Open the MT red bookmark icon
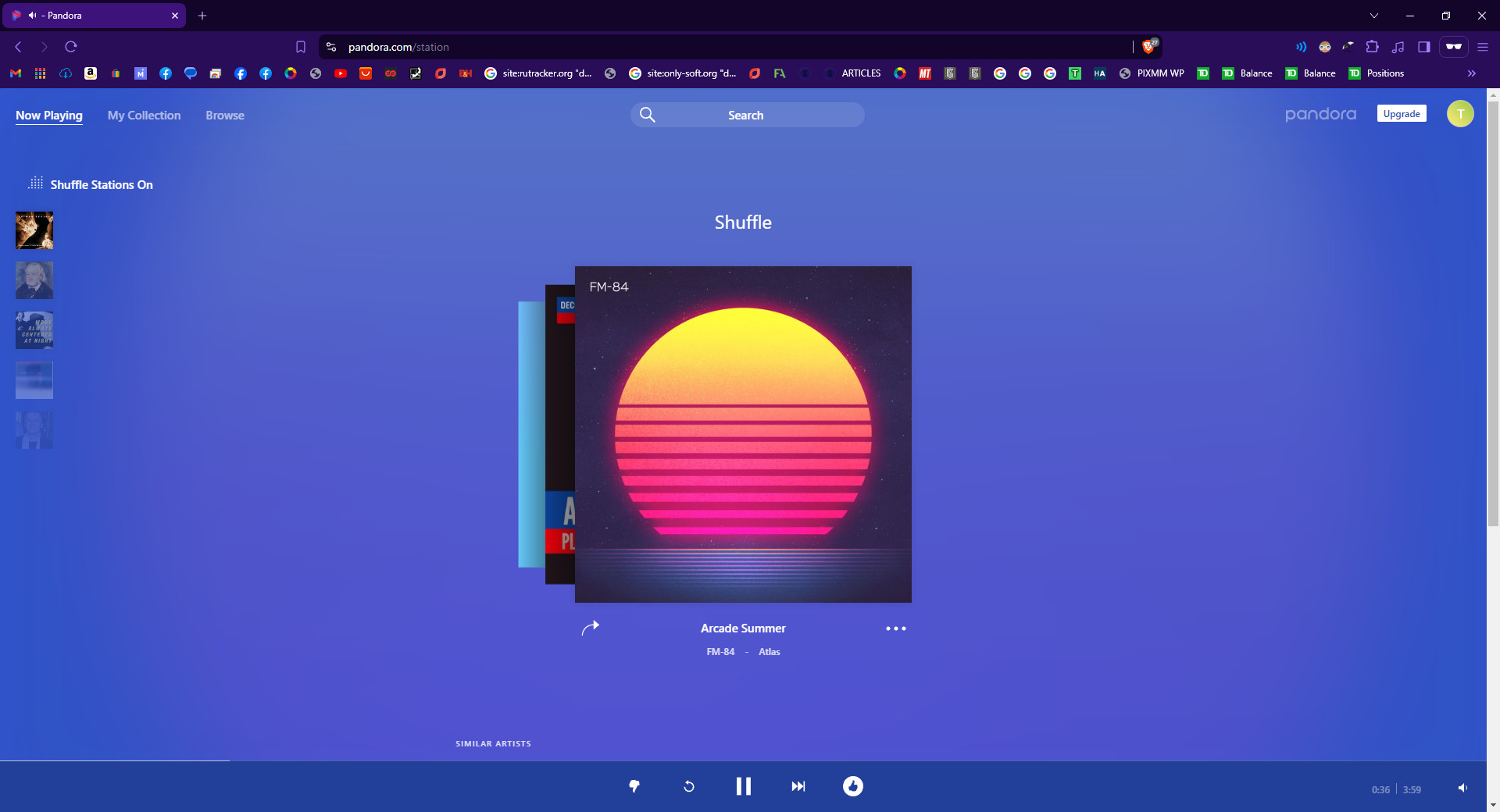This screenshot has width=1500, height=812. click(x=925, y=73)
